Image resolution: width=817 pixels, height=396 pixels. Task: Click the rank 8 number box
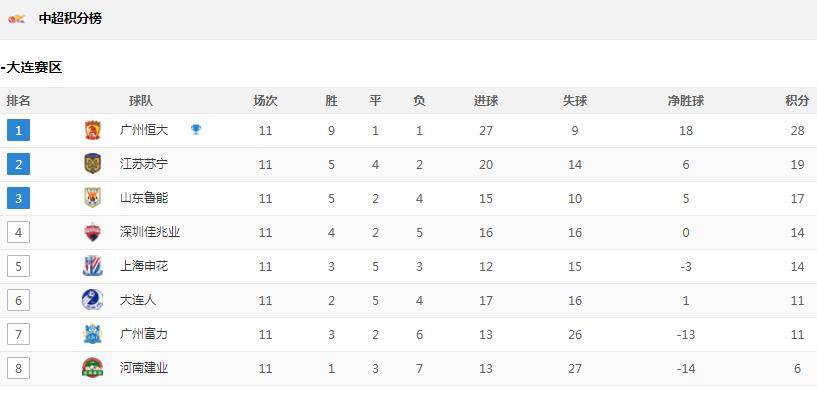18,368
